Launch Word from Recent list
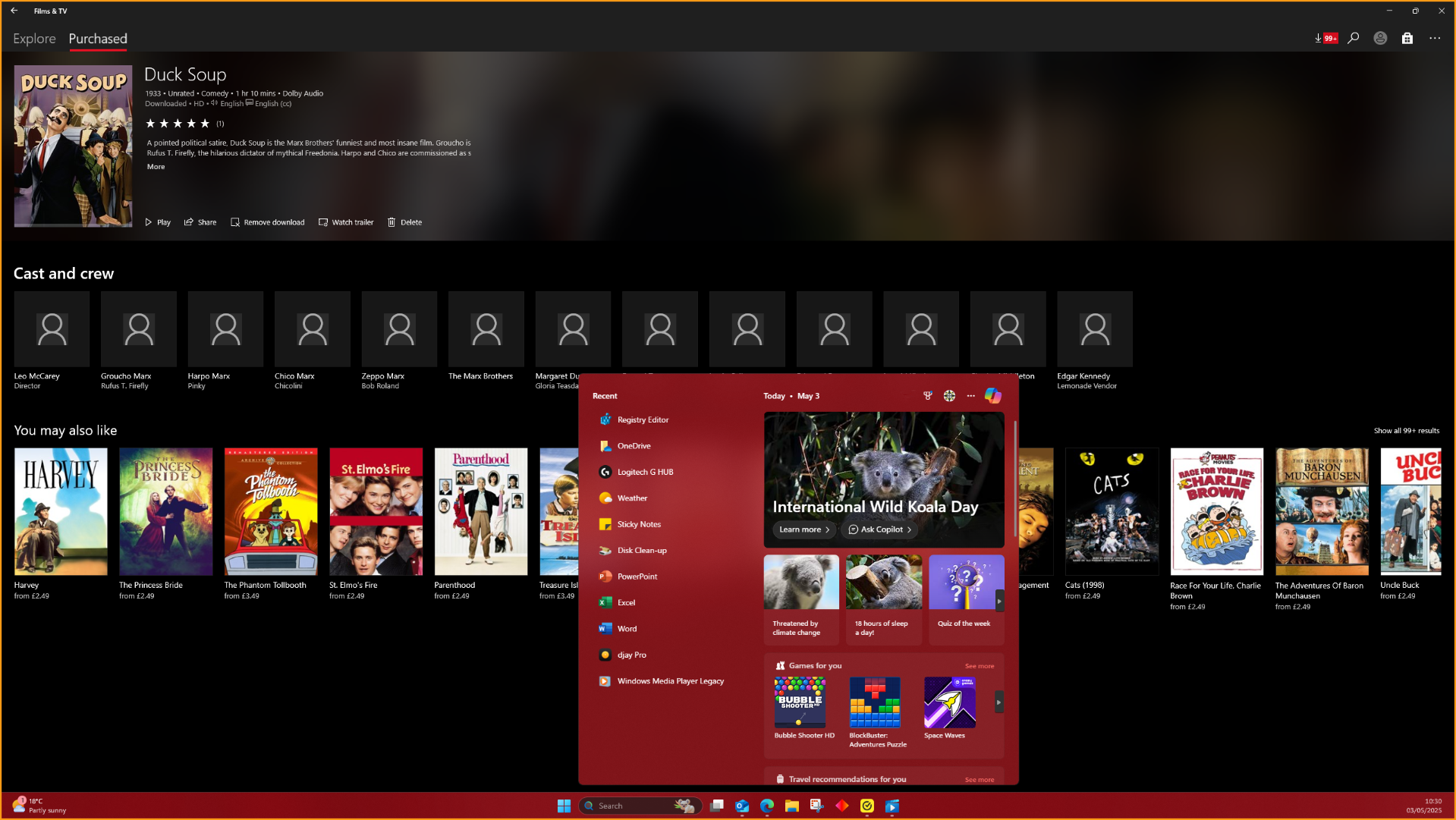The image size is (1456, 820). click(671, 629)
